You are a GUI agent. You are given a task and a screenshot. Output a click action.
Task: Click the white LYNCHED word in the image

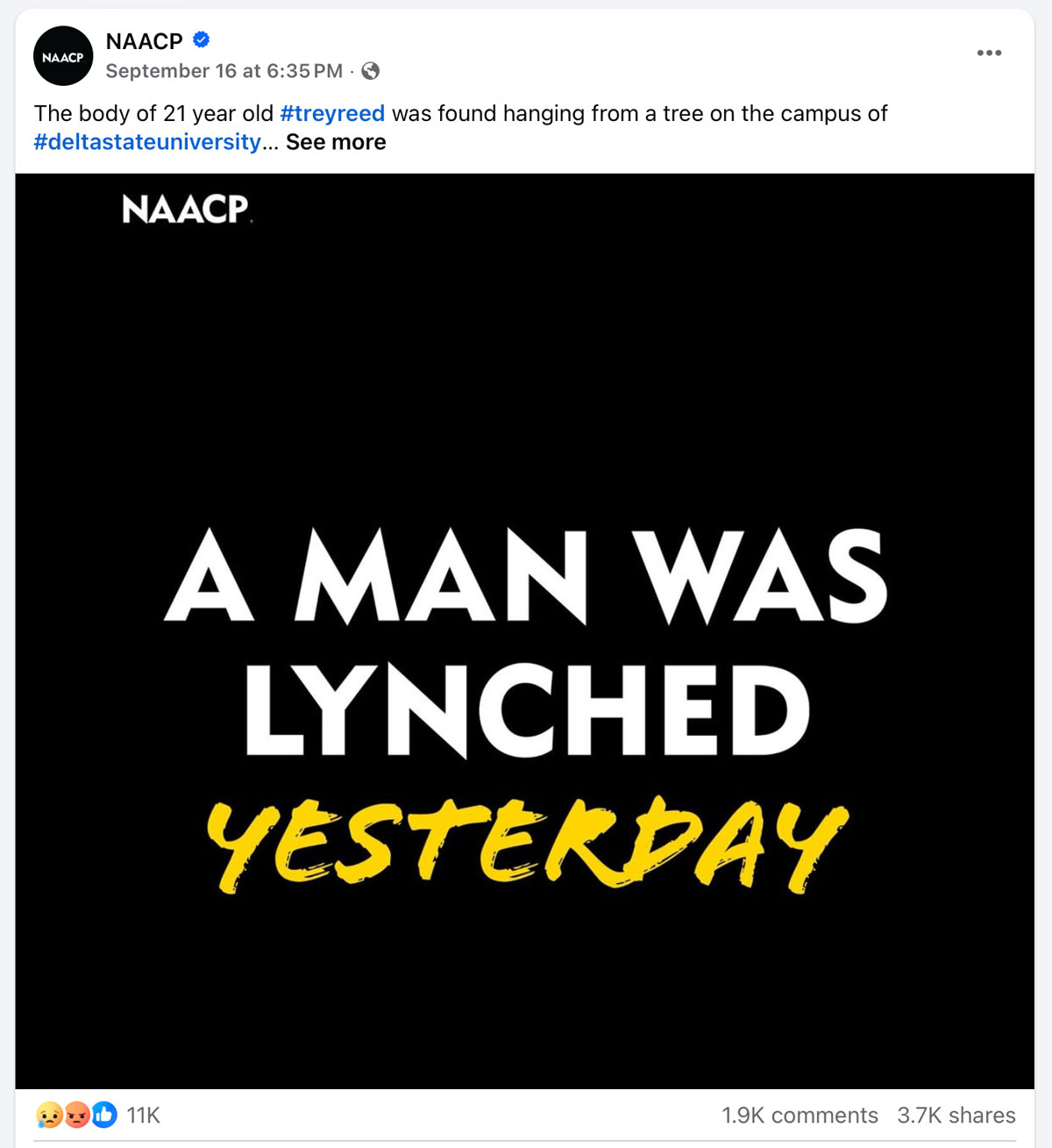528,710
